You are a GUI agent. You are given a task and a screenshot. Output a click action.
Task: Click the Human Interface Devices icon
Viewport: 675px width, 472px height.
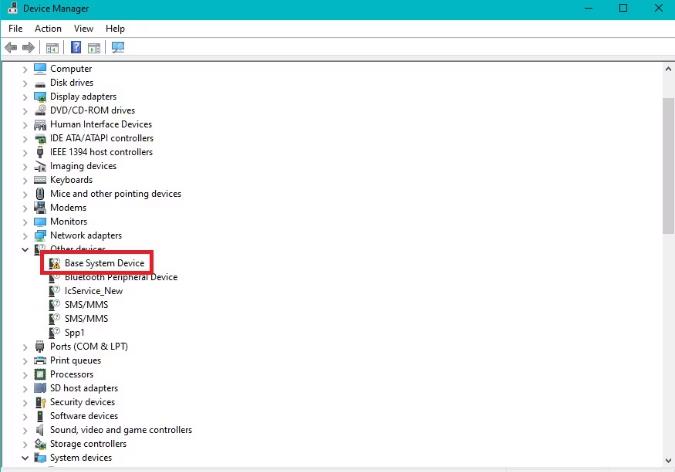(x=40, y=124)
